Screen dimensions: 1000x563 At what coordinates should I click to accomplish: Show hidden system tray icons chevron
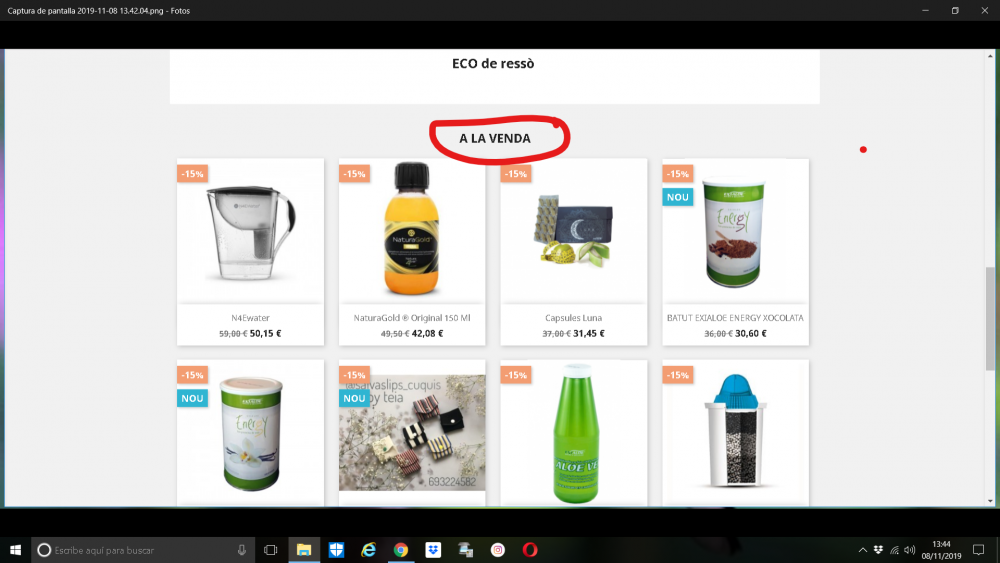(862, 550)
